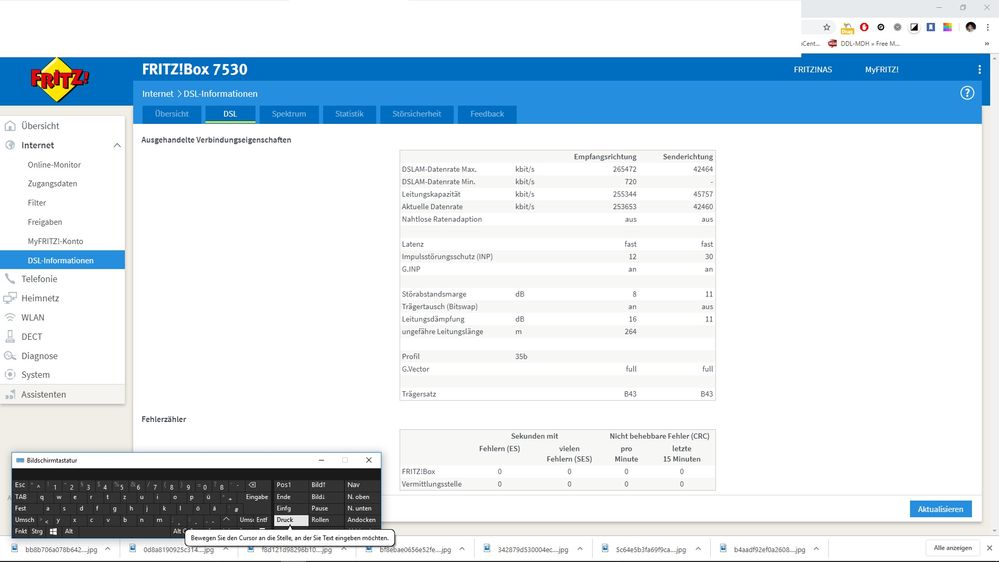Viewport: 999px width, 562px height.
Task: Click the Telefonie phone icon
Action: click(11, 279)
